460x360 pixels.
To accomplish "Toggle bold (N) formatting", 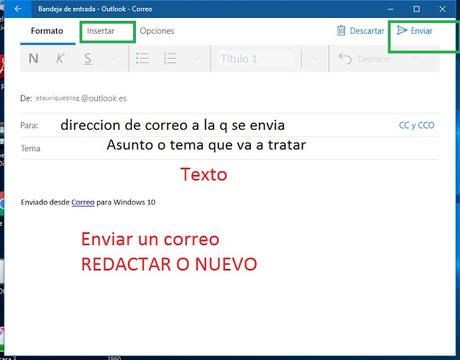I will [x=33, y=59].
